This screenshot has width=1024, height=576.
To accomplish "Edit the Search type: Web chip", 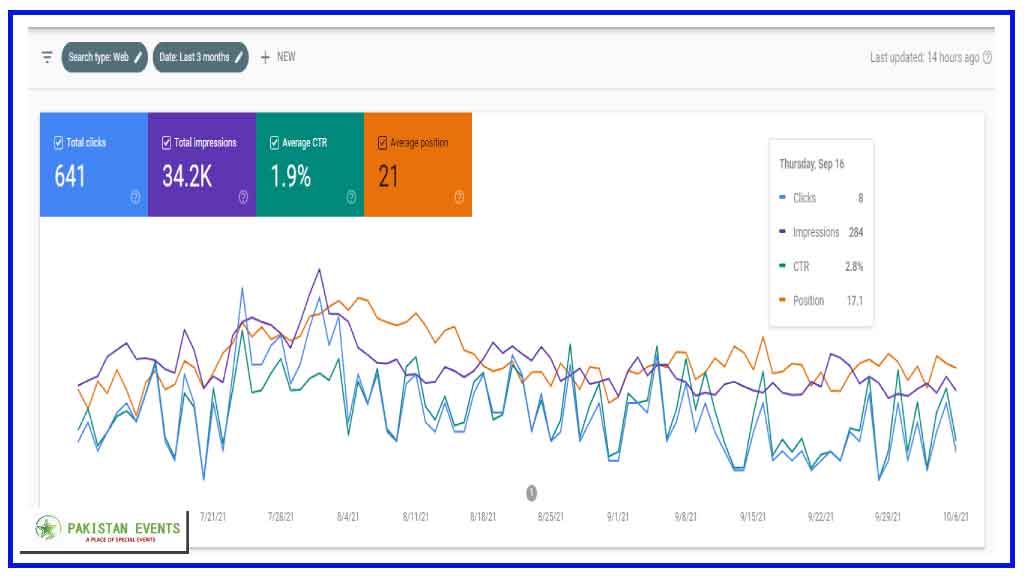I will (104, 57).
